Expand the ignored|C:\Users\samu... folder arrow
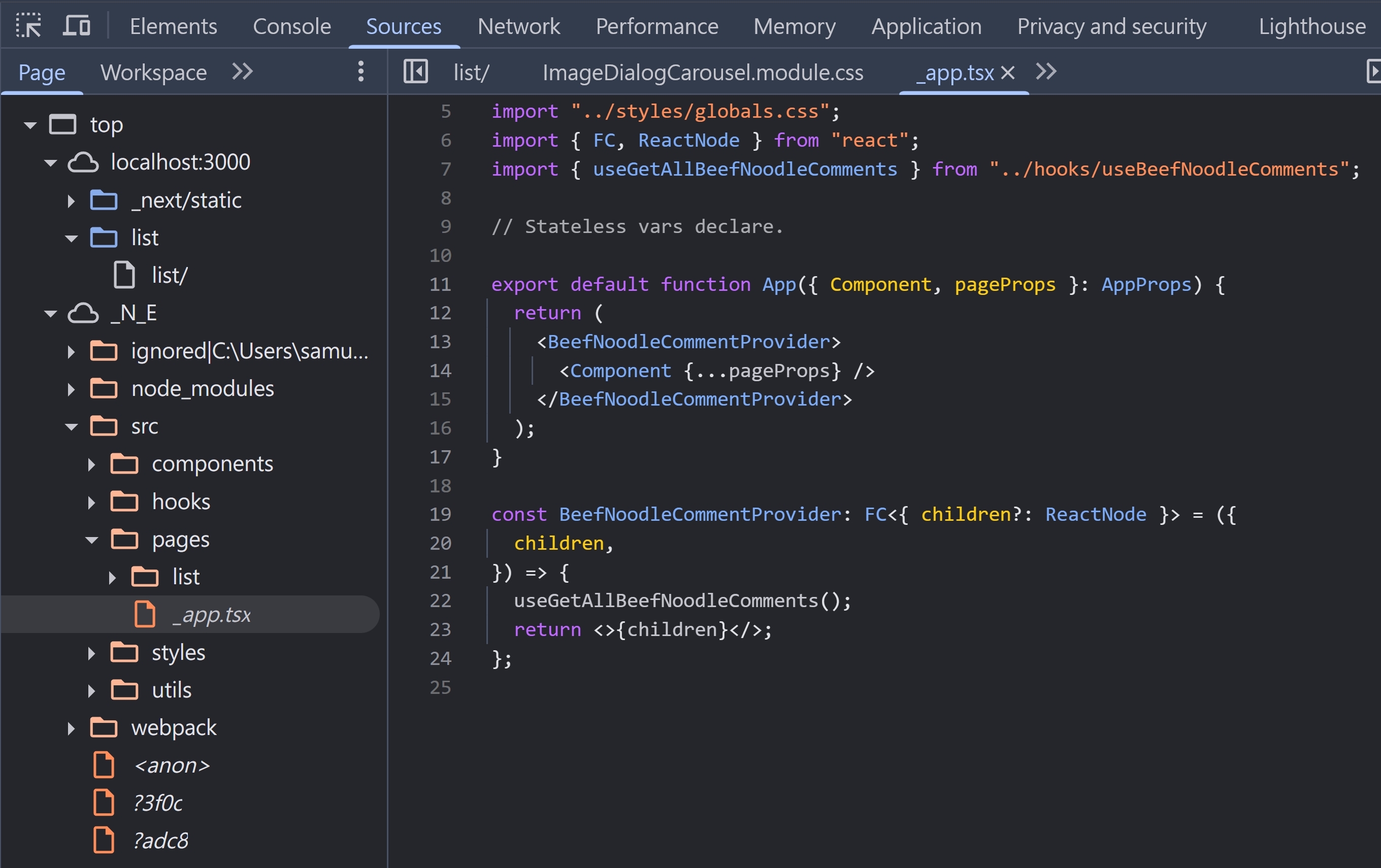This screenshot has height=868, width=1381. (x=71, y=351)
